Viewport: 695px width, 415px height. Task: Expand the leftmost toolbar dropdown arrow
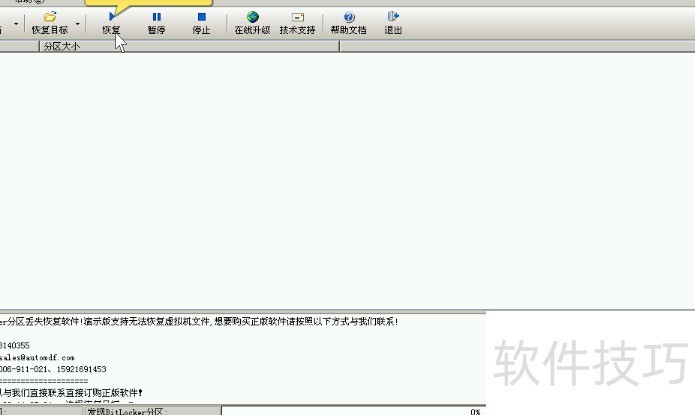pyautogui.click(x=15, y=22)
